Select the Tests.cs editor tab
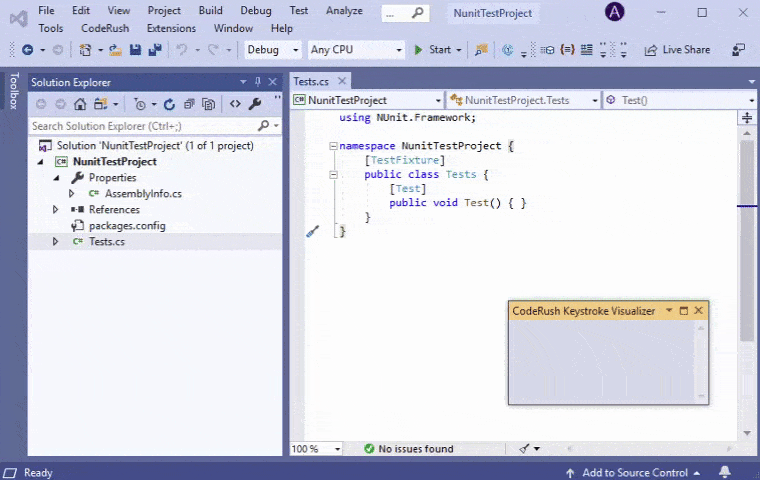760x480 pixels. pyautogui.click(x=311, y=82)
